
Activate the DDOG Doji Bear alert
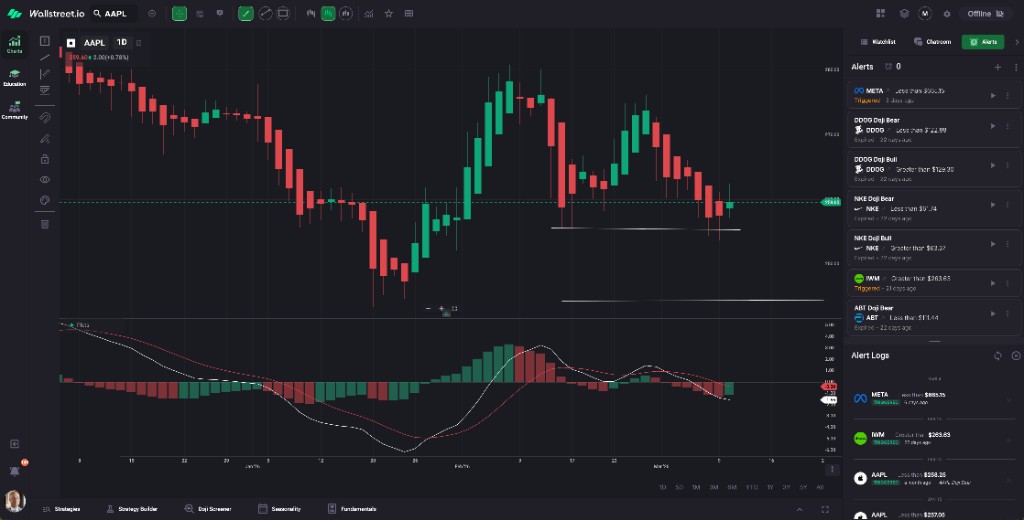click(x=993, y=126)
